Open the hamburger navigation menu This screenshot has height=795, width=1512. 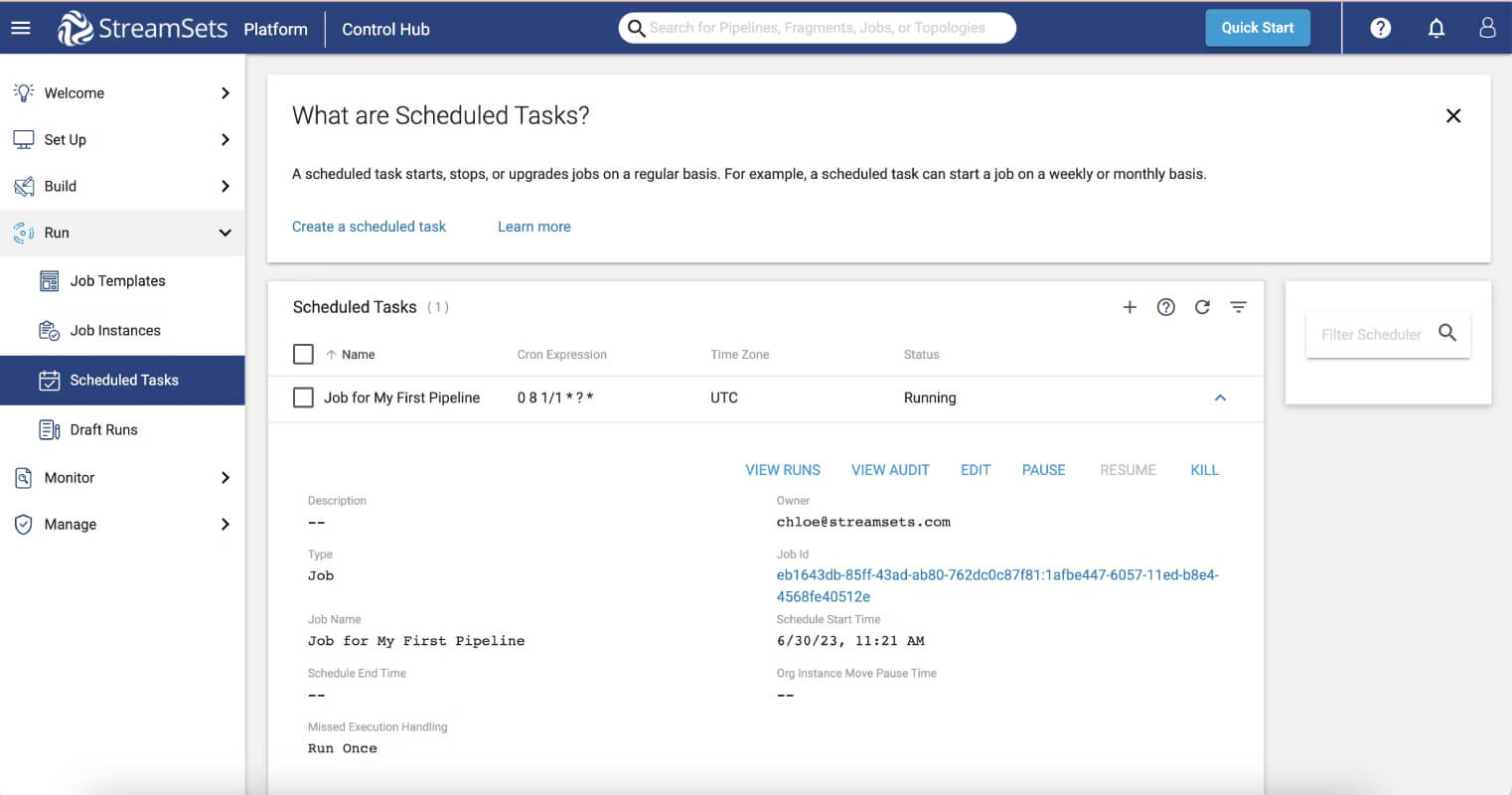21,28
